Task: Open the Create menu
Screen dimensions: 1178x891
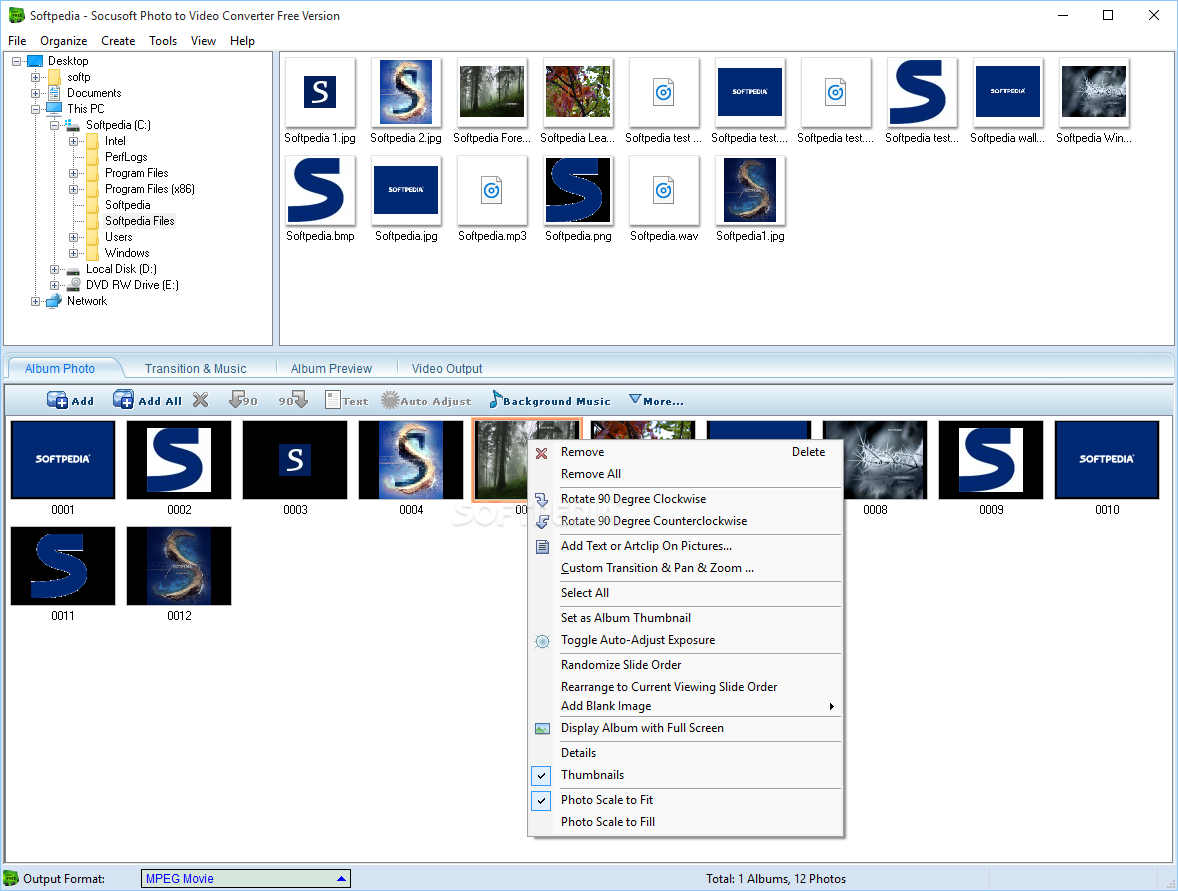Action: click(118, 41)
